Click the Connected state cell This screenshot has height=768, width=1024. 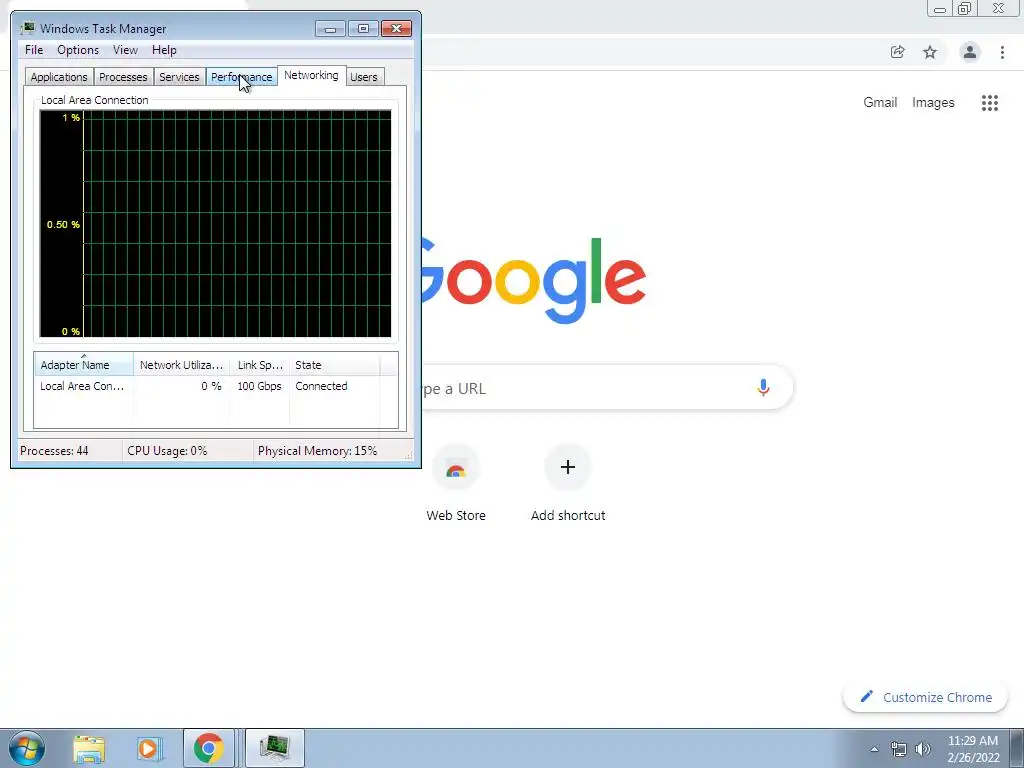[x=321, y=386]
